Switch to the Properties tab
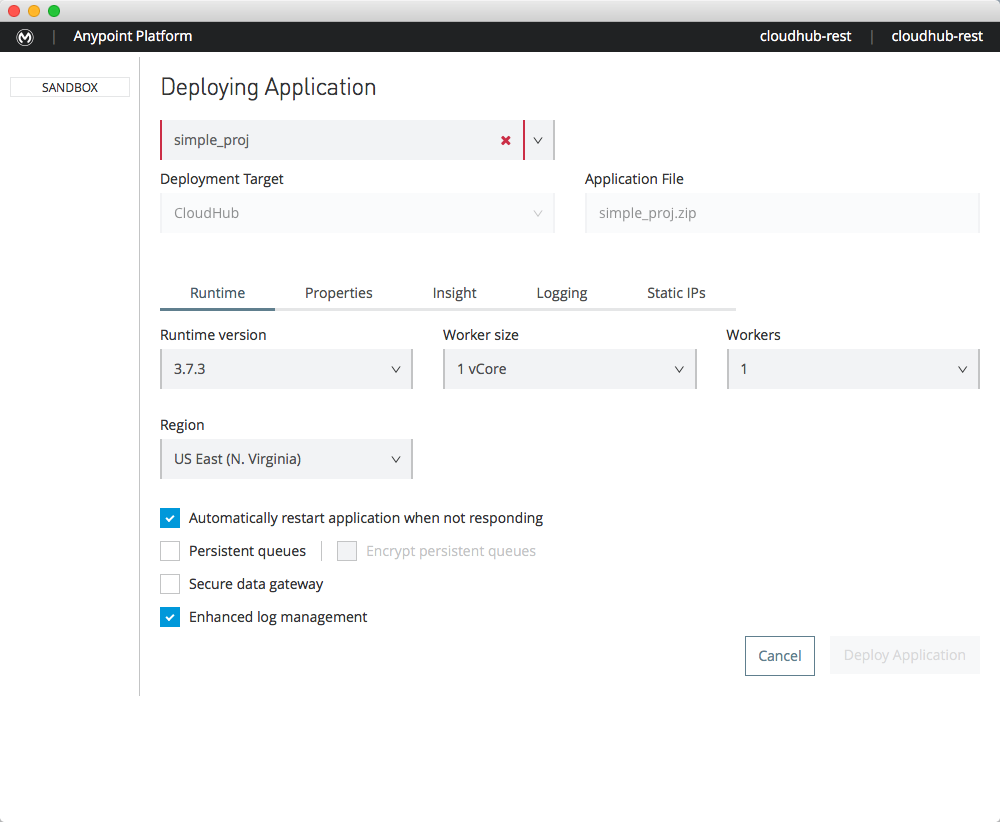 (x=338, y=293)
